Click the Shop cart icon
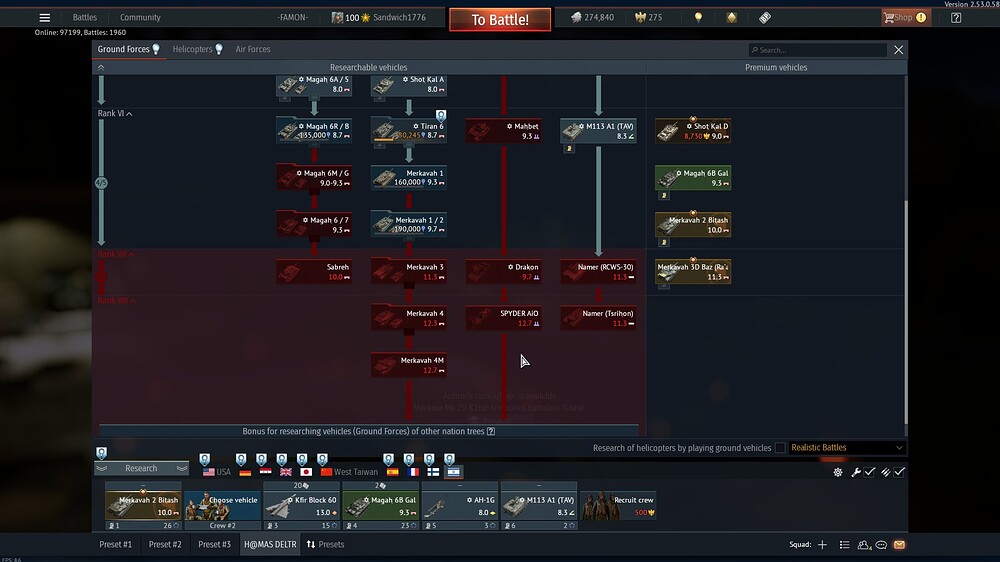Viewport: 1000px width, 562px height. pyautogui.click(x=889, y=17)
